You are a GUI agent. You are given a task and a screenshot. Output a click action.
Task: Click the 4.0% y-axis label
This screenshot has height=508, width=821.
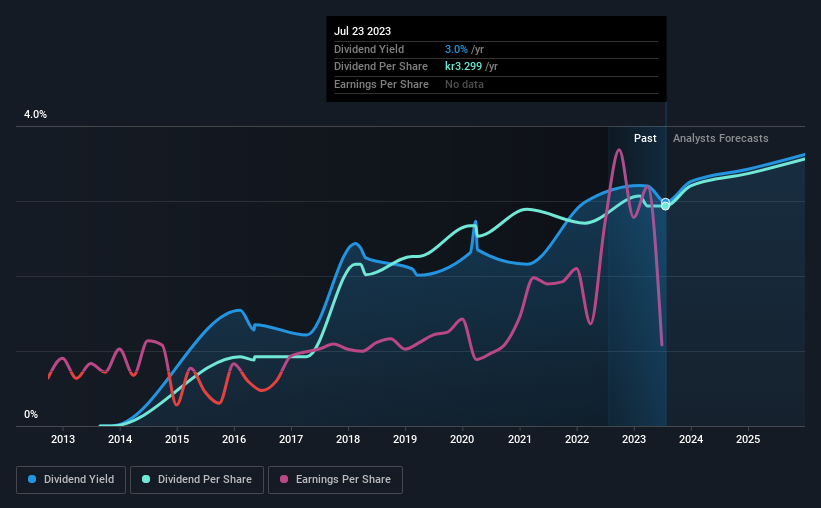pyautogui.click(x=35, y=114)
